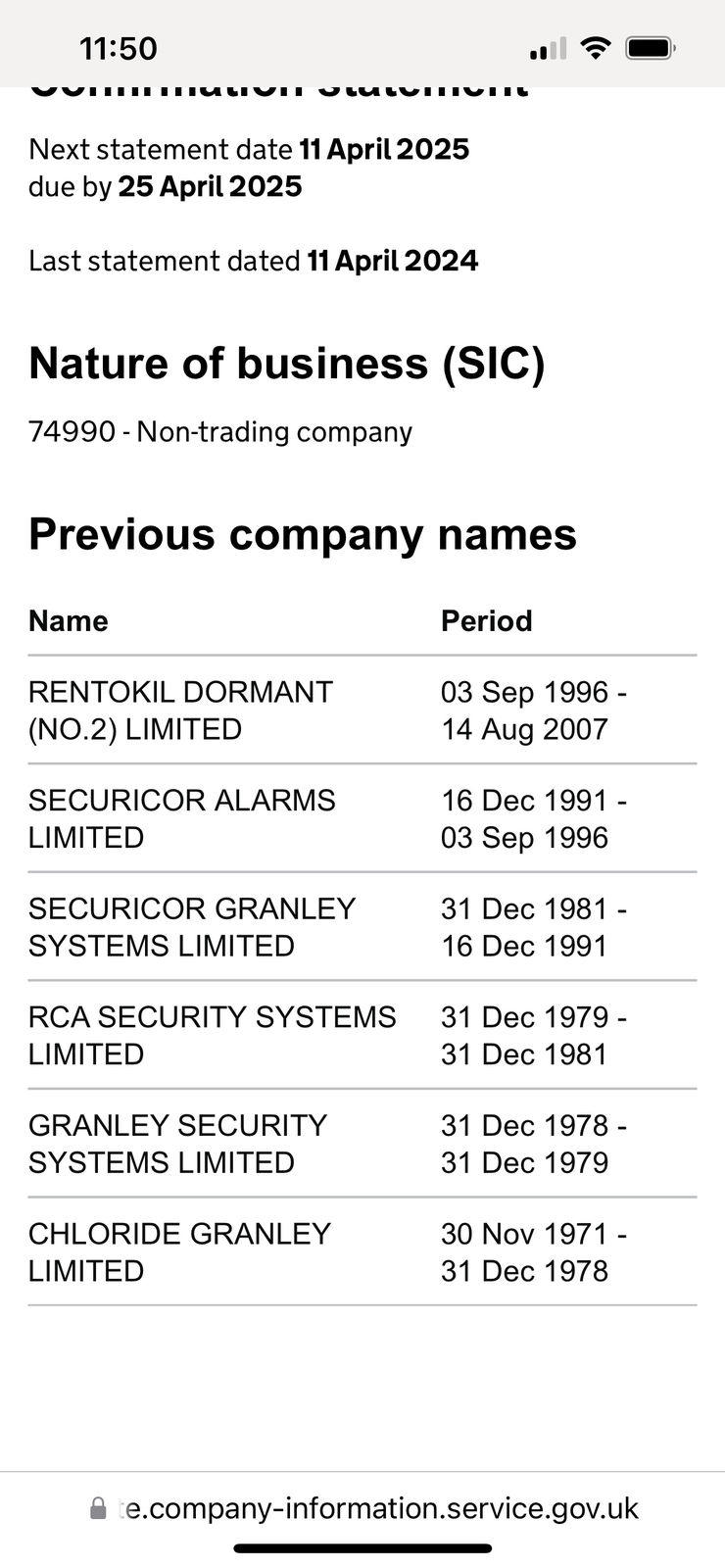The height and width of the screenshot is (1568, 725).
Task: Click the Previous company names heading
Action: (303, 534)
